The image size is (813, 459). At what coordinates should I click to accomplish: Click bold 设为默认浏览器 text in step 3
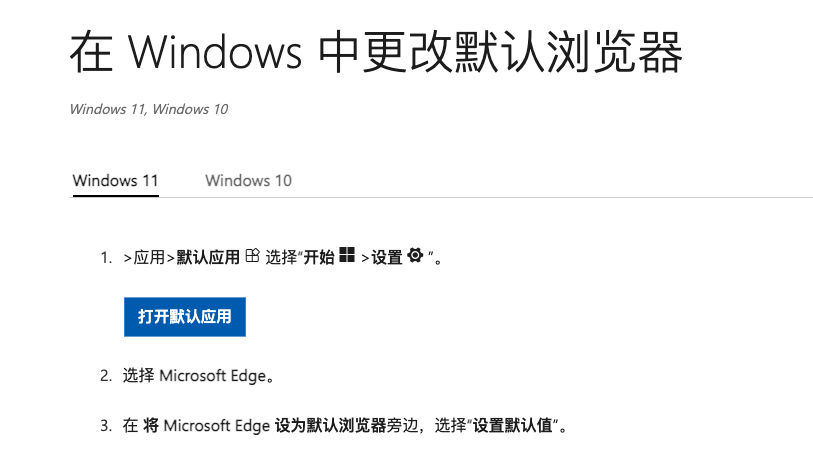330,426
